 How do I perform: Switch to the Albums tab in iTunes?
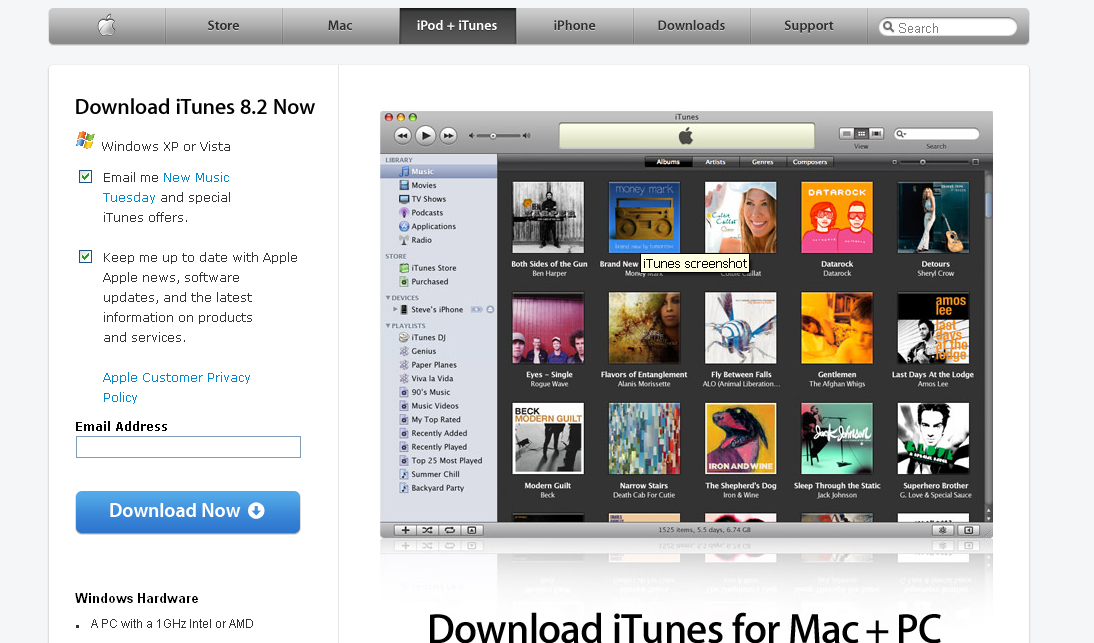point(668,162)
